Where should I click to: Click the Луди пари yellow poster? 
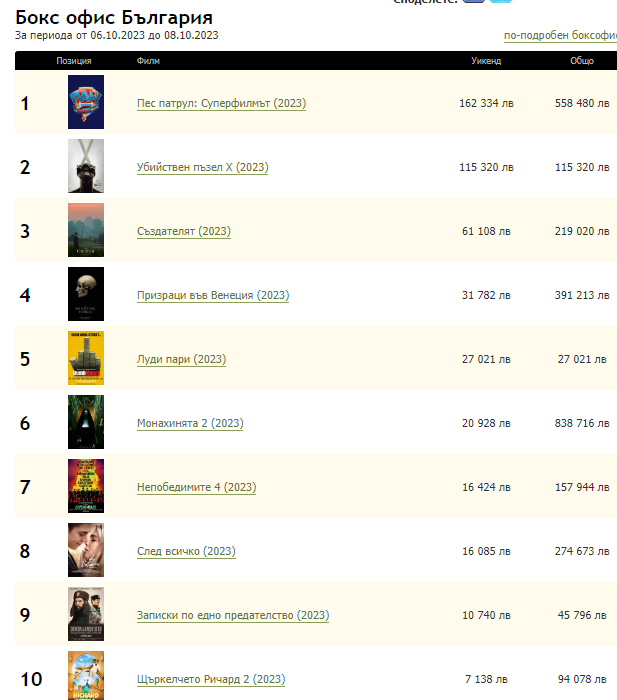[x=85, y=358]
